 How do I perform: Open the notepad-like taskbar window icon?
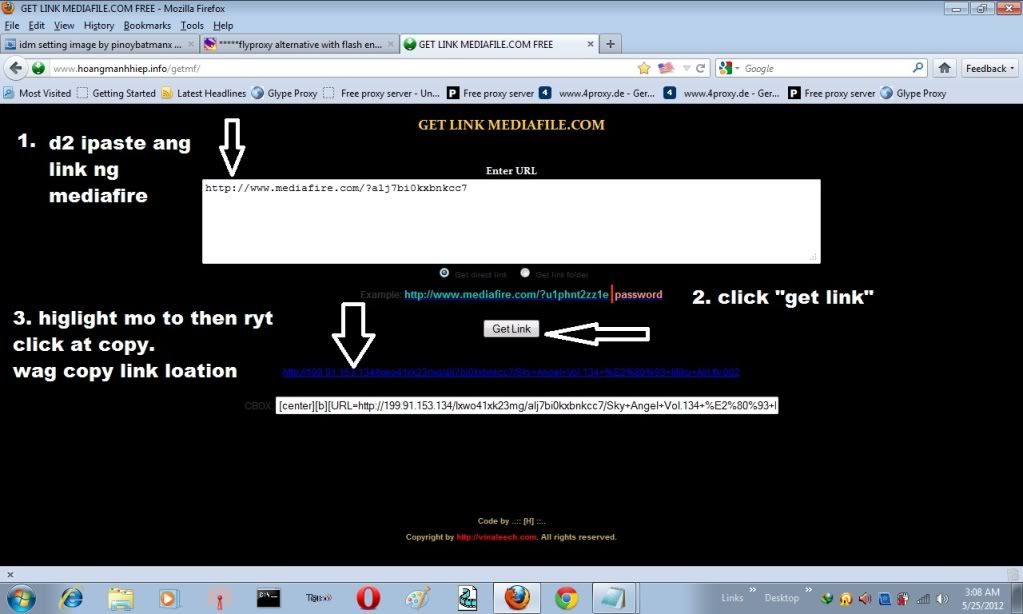pos(614,598)
